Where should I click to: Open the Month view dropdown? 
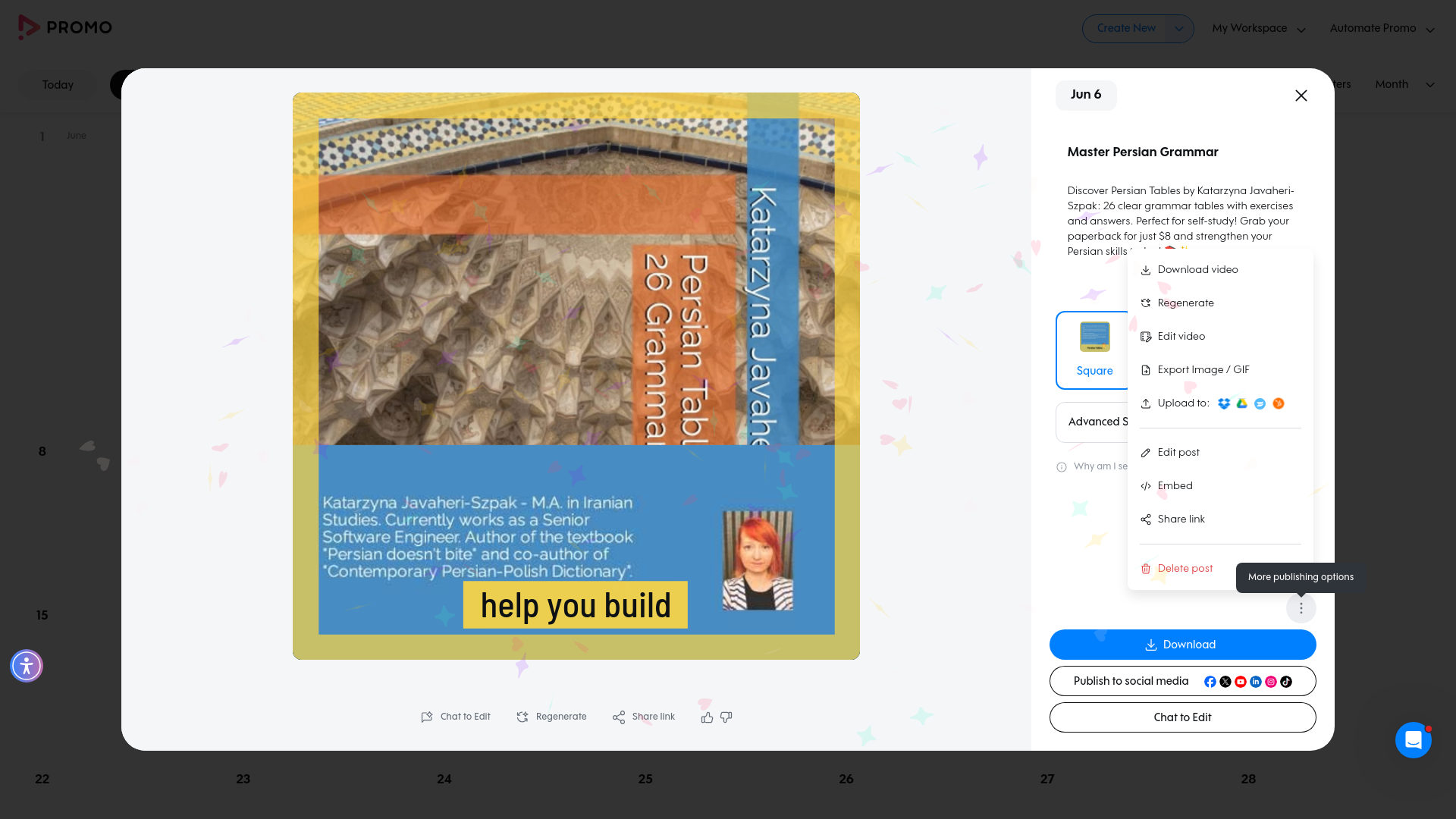pyautogui.click(x=1404, y=85)
